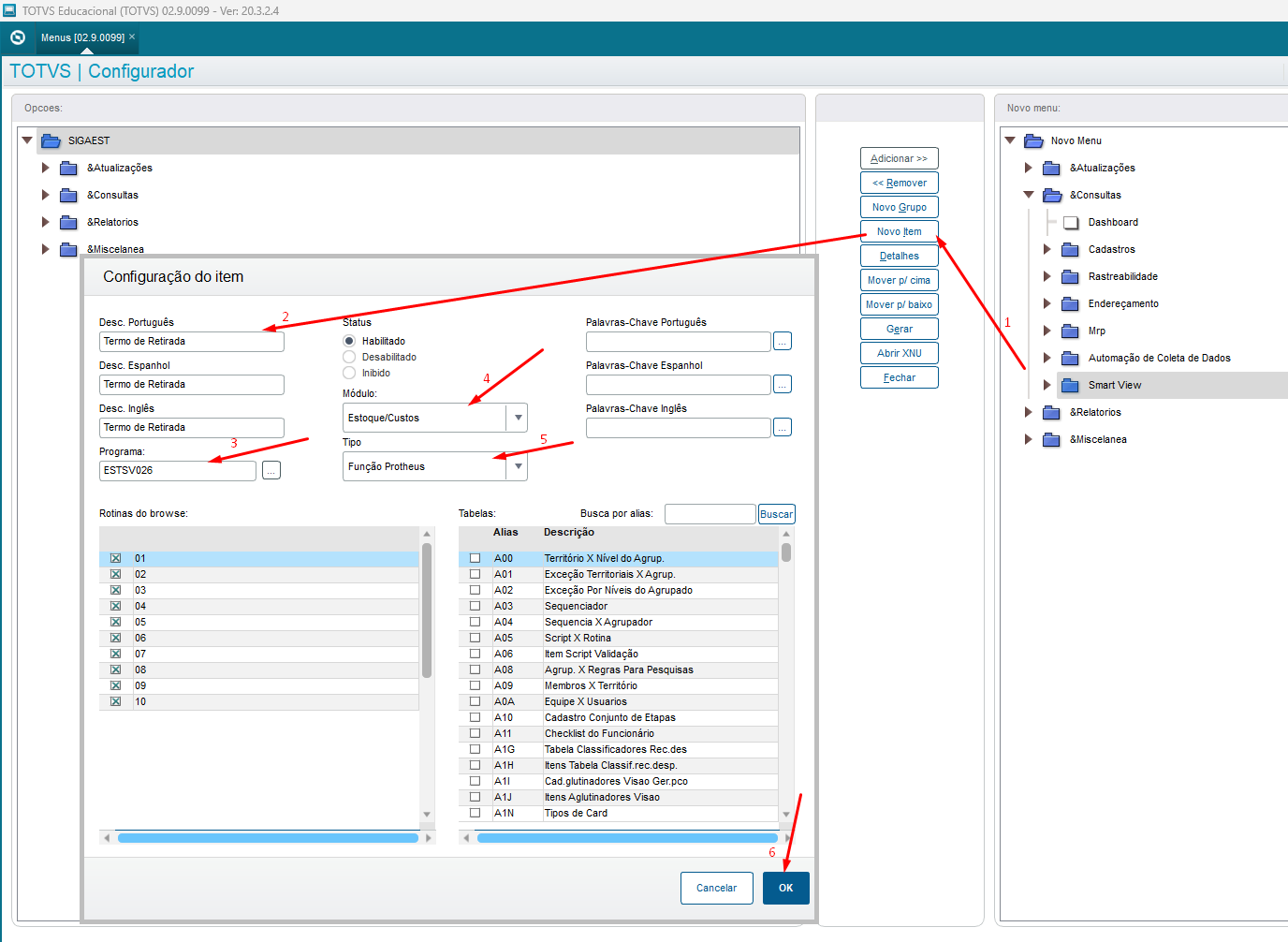
Task: Check table A00 Território X Nível checkbox
Action: pyautogui.click(x=475, y=558)
